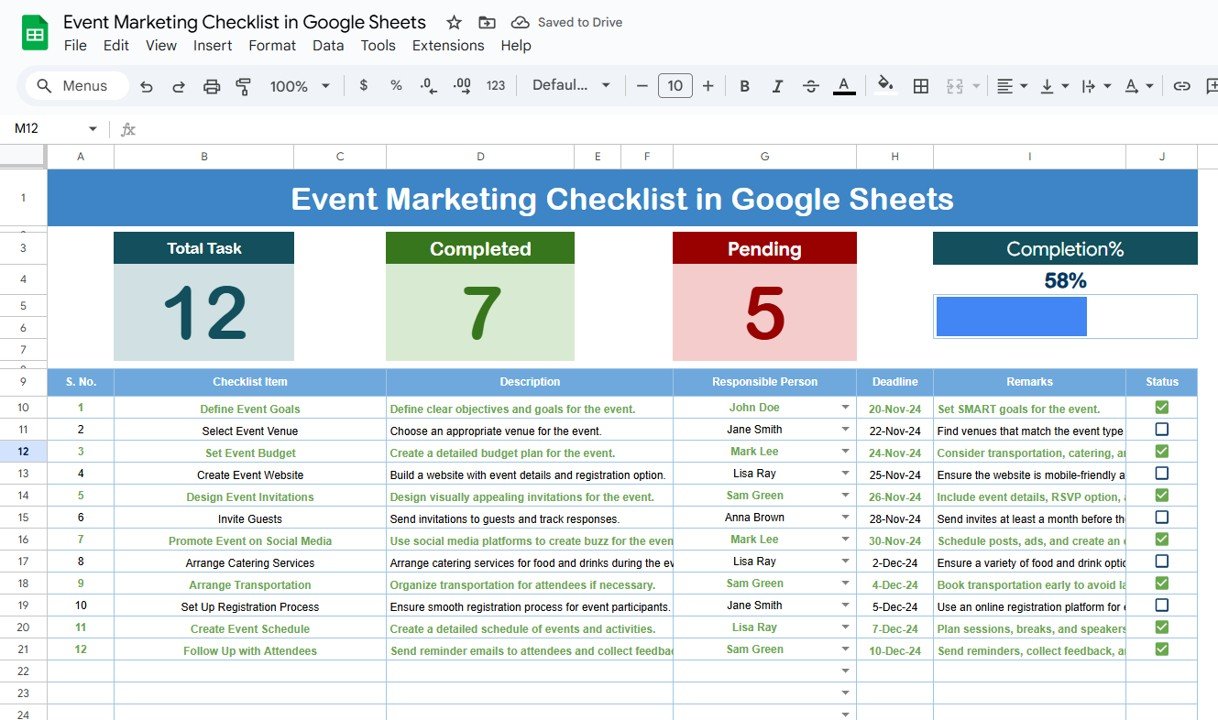
Task: Open the fill color picker
Action: [885, 85]
